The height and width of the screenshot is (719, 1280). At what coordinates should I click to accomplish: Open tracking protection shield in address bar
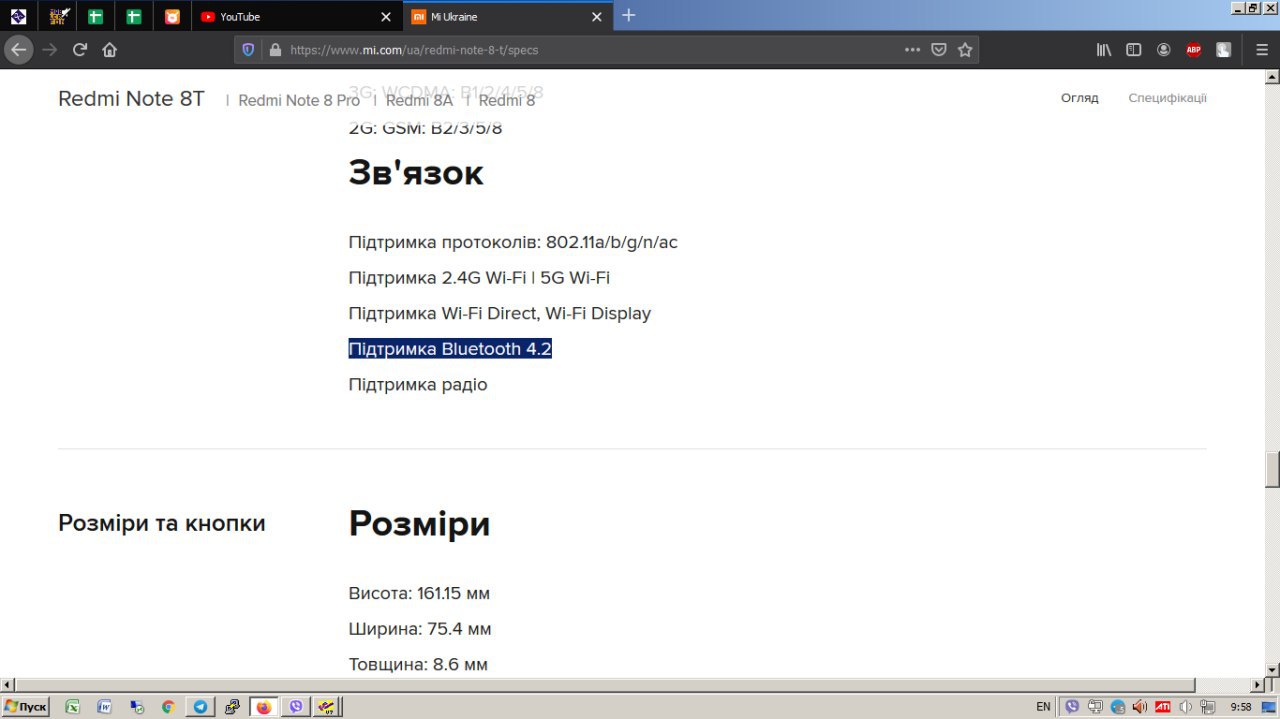pyautogui.click(x=249, y=49)
